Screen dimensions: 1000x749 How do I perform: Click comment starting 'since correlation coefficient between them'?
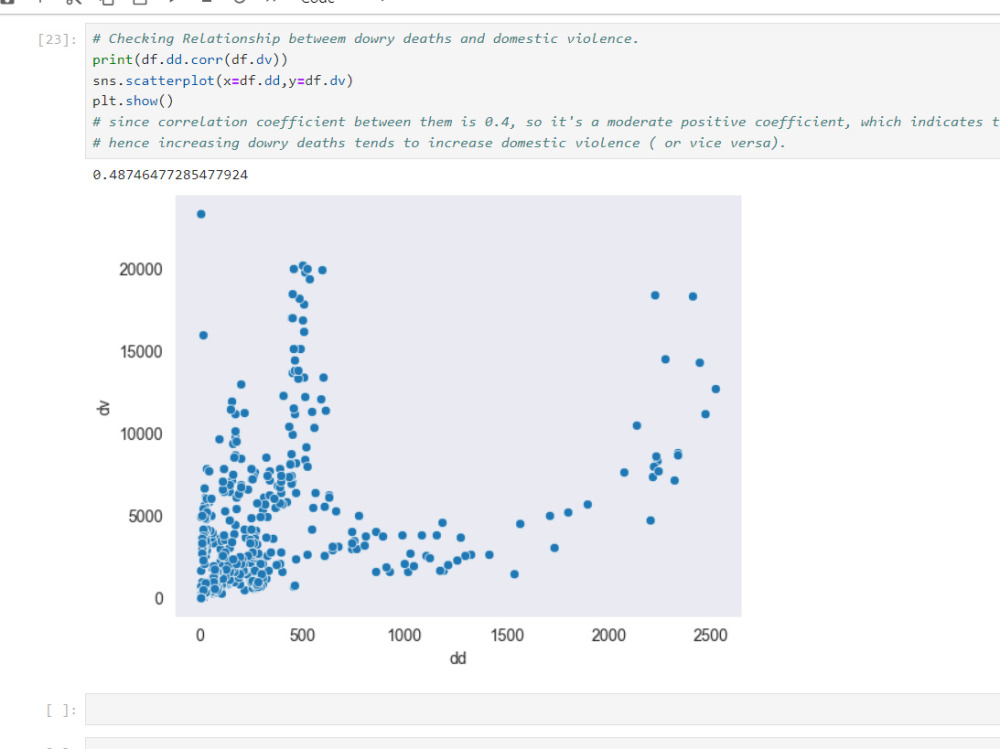546,122
